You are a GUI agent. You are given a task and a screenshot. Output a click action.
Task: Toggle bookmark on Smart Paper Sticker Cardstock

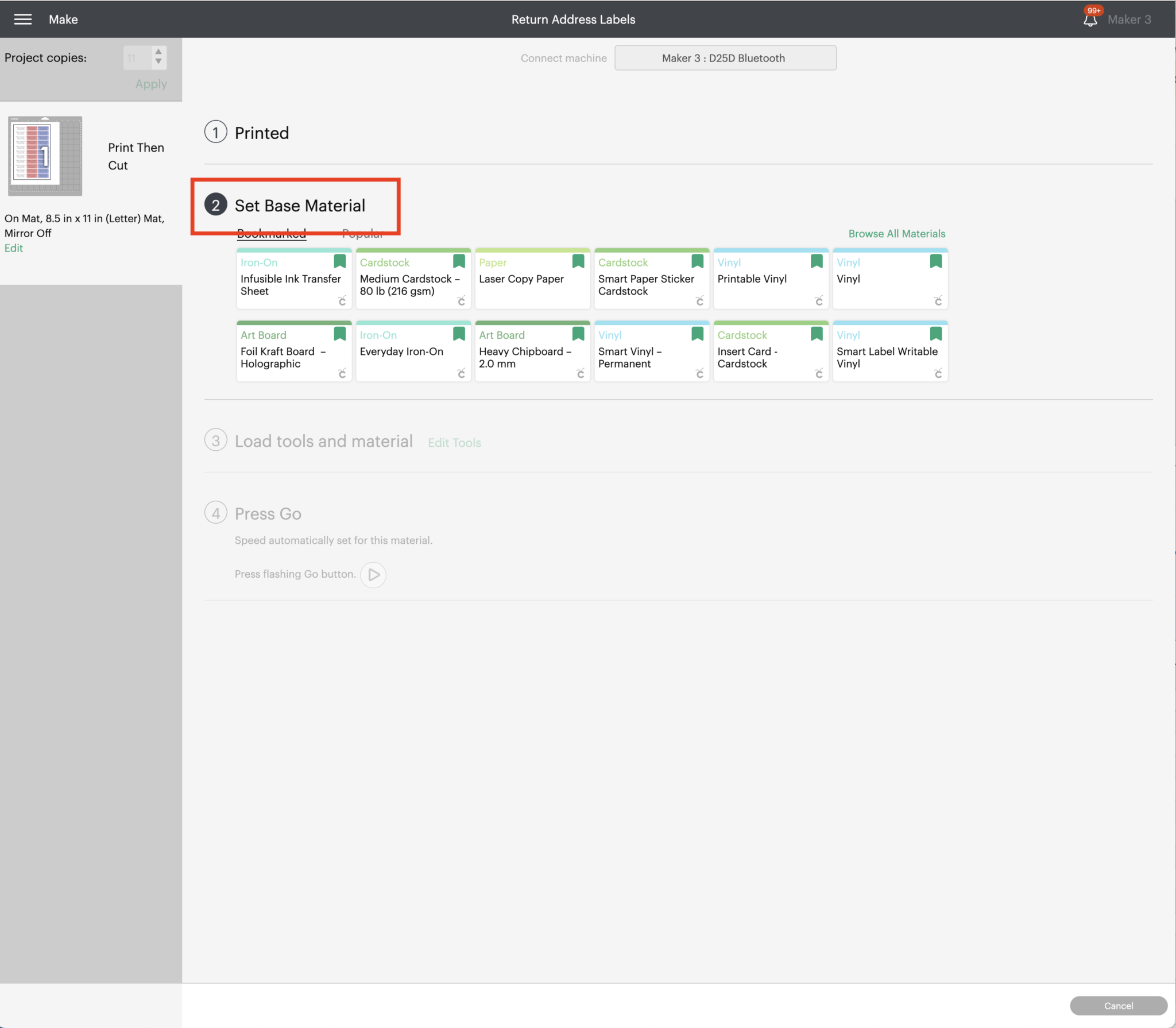[697, 261]
